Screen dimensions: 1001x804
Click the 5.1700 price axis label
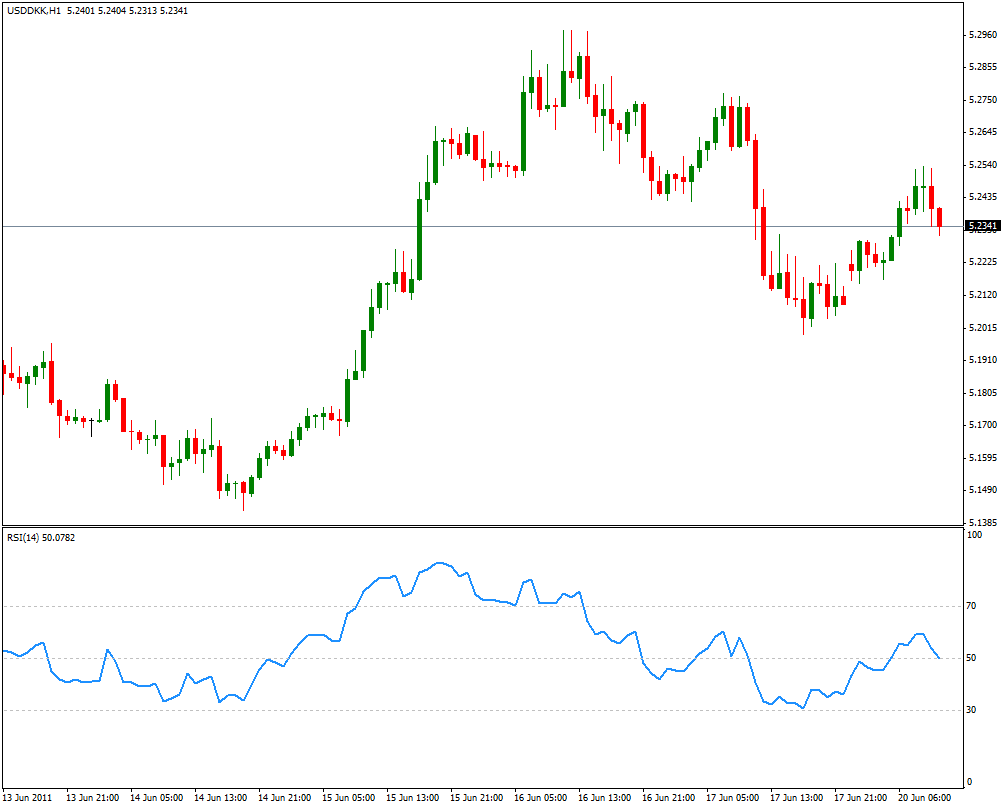[982, 425]
